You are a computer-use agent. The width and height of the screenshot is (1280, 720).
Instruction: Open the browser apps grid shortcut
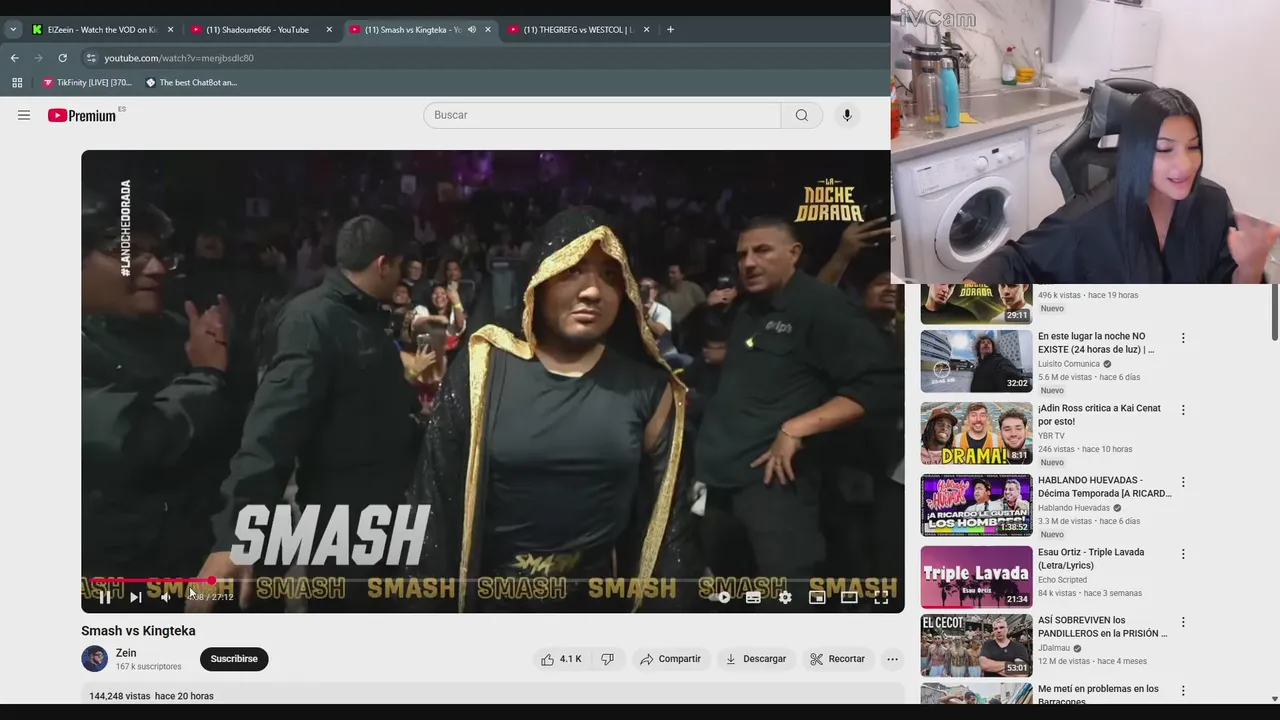click(17, 83)
